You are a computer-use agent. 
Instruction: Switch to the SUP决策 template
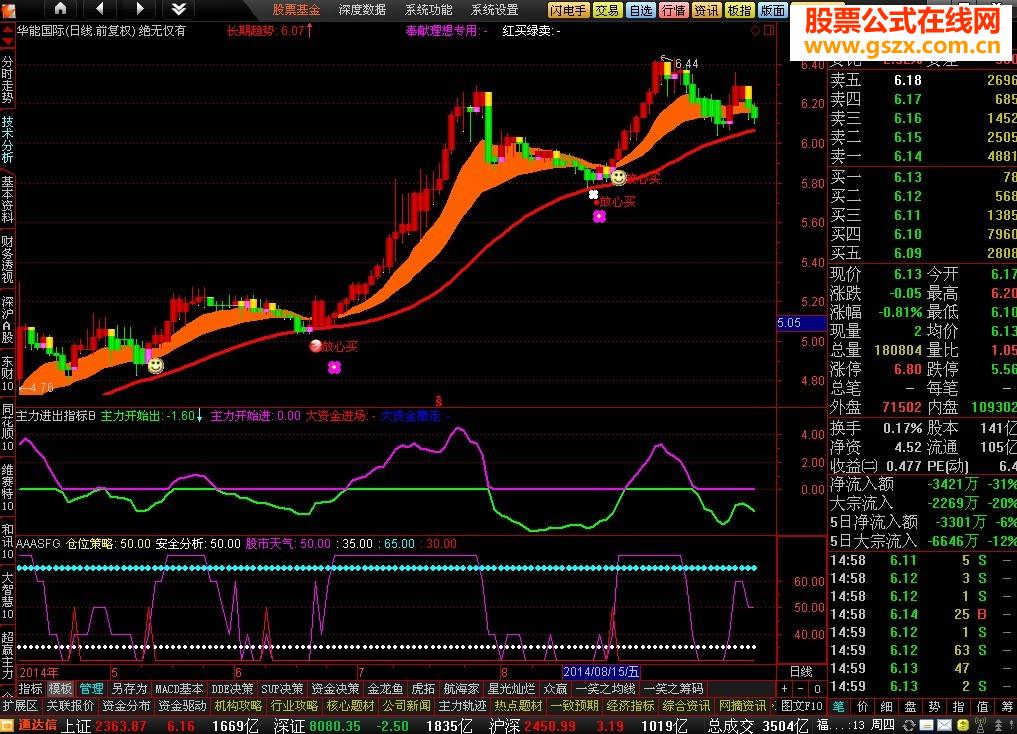[x=282, y=689]
